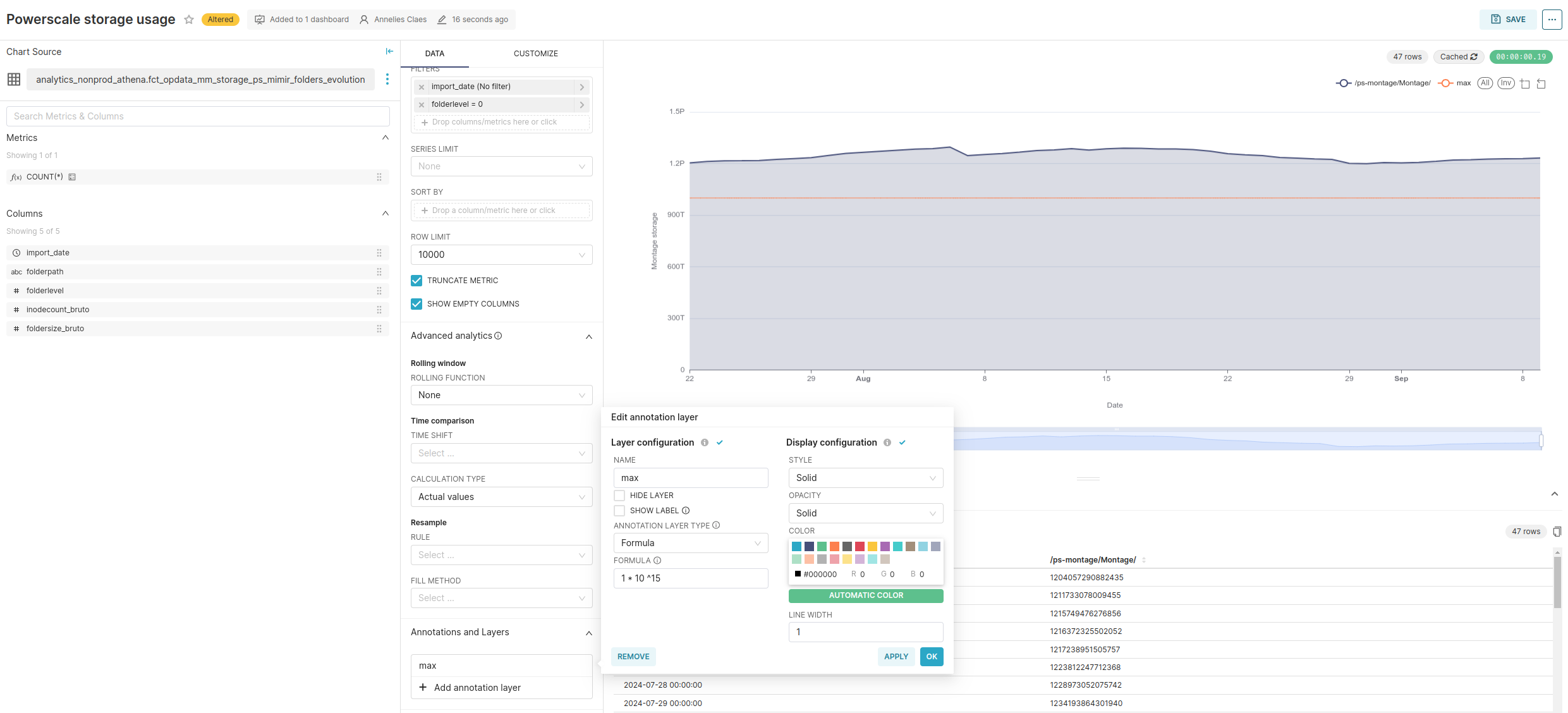
Task: Open the TIME SHIFT select box
Action: tap(501, 453)
